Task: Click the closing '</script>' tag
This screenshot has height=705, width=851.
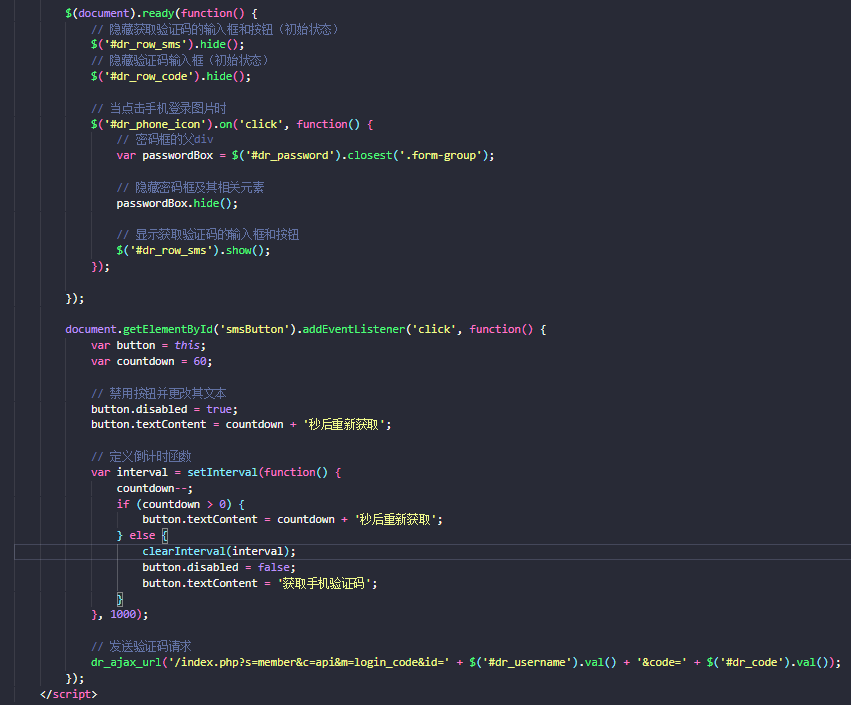Action: pyautogui.click(x=68, y=694)
